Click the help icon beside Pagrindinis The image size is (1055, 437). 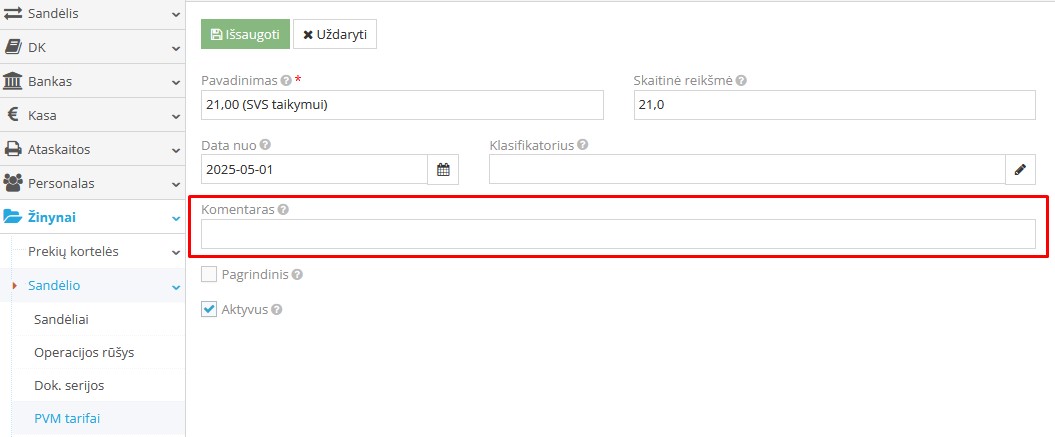click(297, 275)
